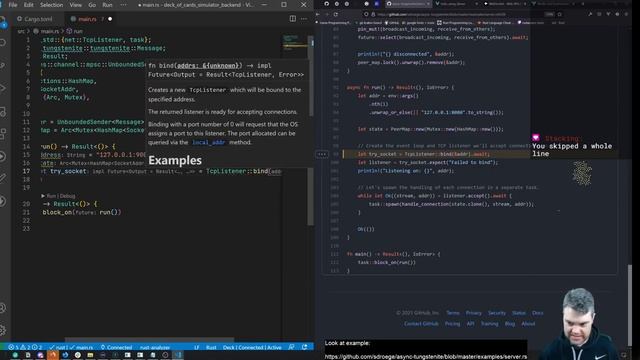
Task: Click the Connected status bar item
Action: pos(116,347)
